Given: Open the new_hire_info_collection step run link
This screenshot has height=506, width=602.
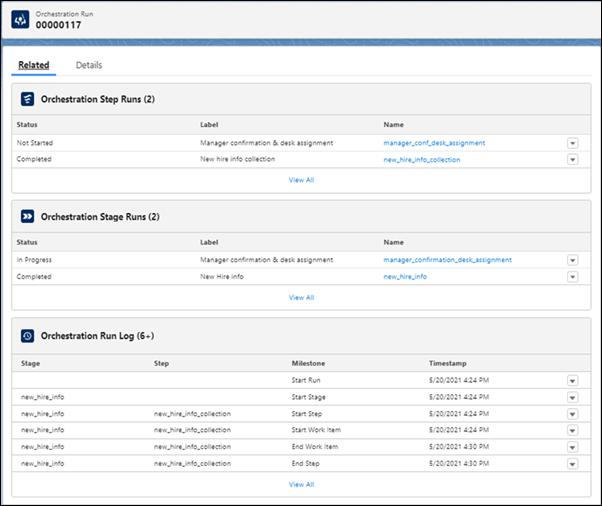Looking at the screenshot, I should tap(422, 160).
